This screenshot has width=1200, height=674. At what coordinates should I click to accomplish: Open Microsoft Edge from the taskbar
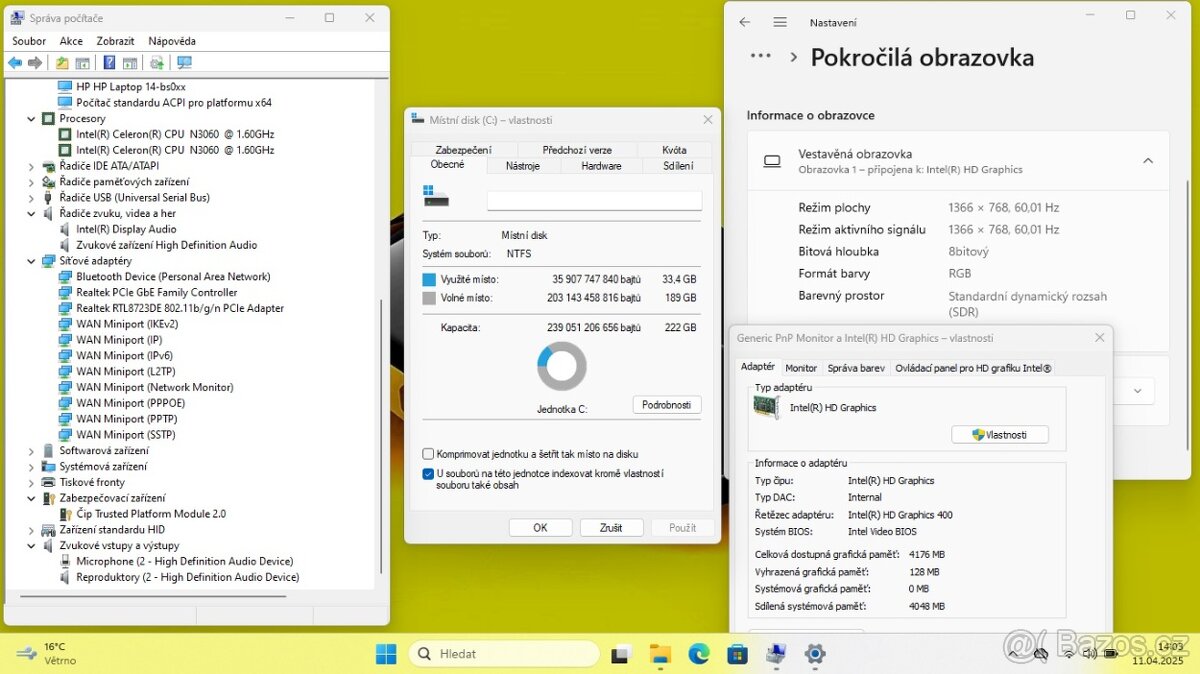698,653
